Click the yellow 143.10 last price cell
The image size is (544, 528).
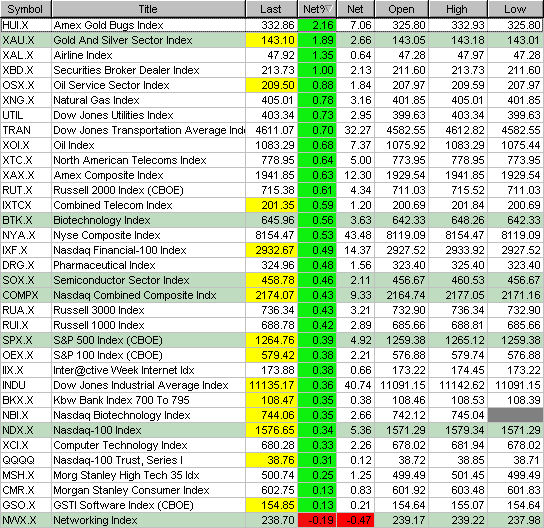[x=271, y=40]
